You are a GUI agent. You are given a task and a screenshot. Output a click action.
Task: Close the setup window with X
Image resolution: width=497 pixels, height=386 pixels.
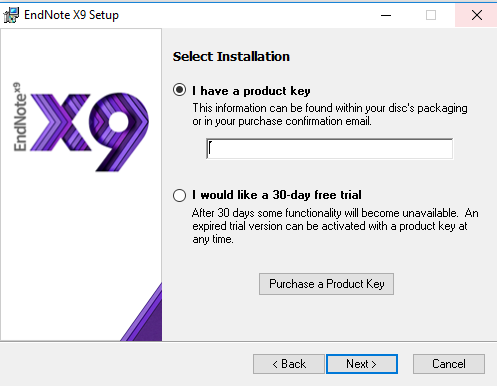477,15
